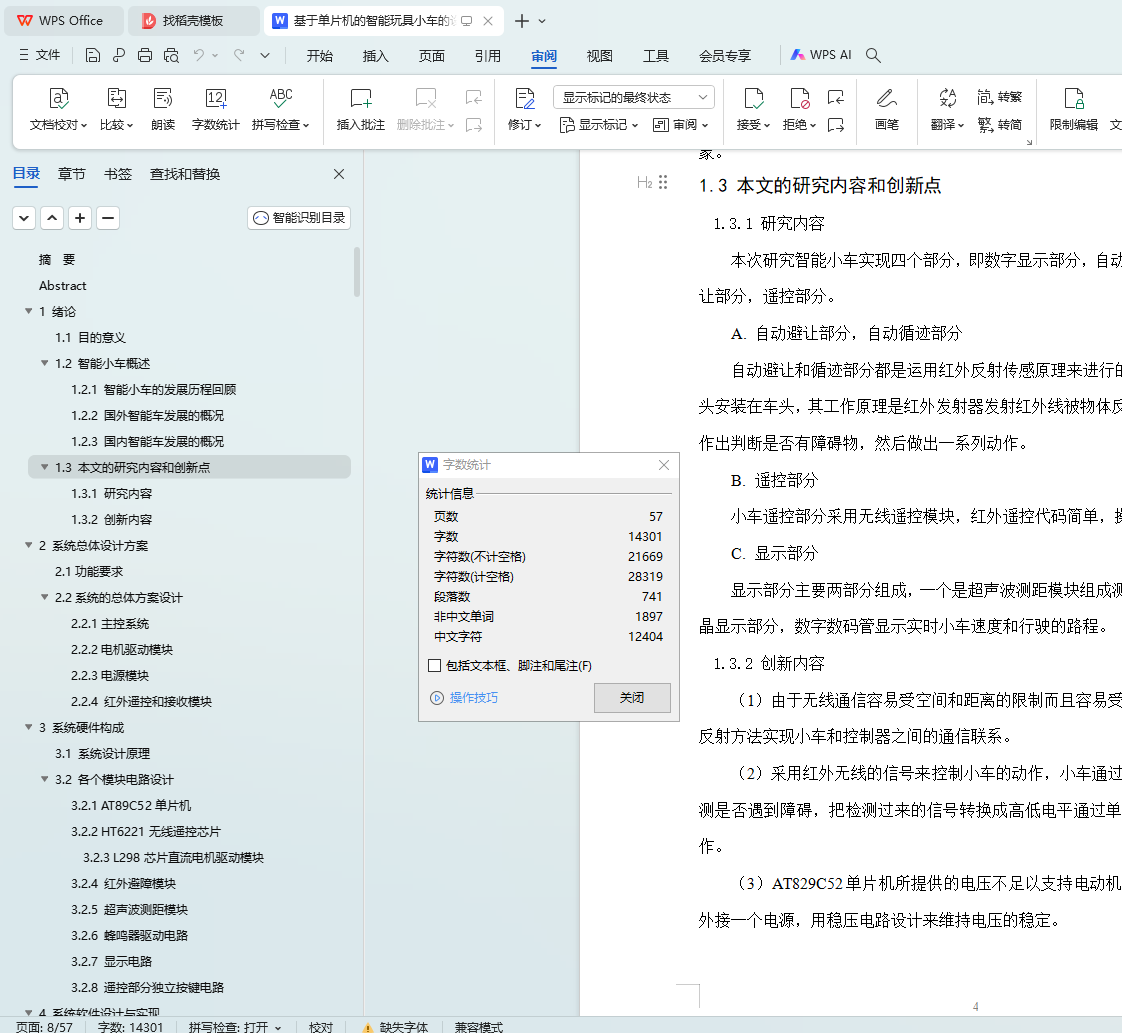The image size is (1122, 1033).
Task: Open the 查找和替换 navigation tab
Action: (x=185, y=174)
